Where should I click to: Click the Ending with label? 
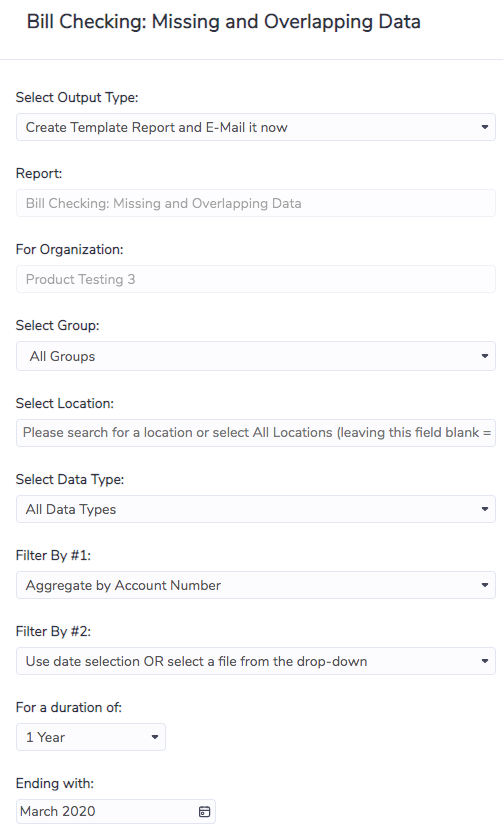[55, 783]
